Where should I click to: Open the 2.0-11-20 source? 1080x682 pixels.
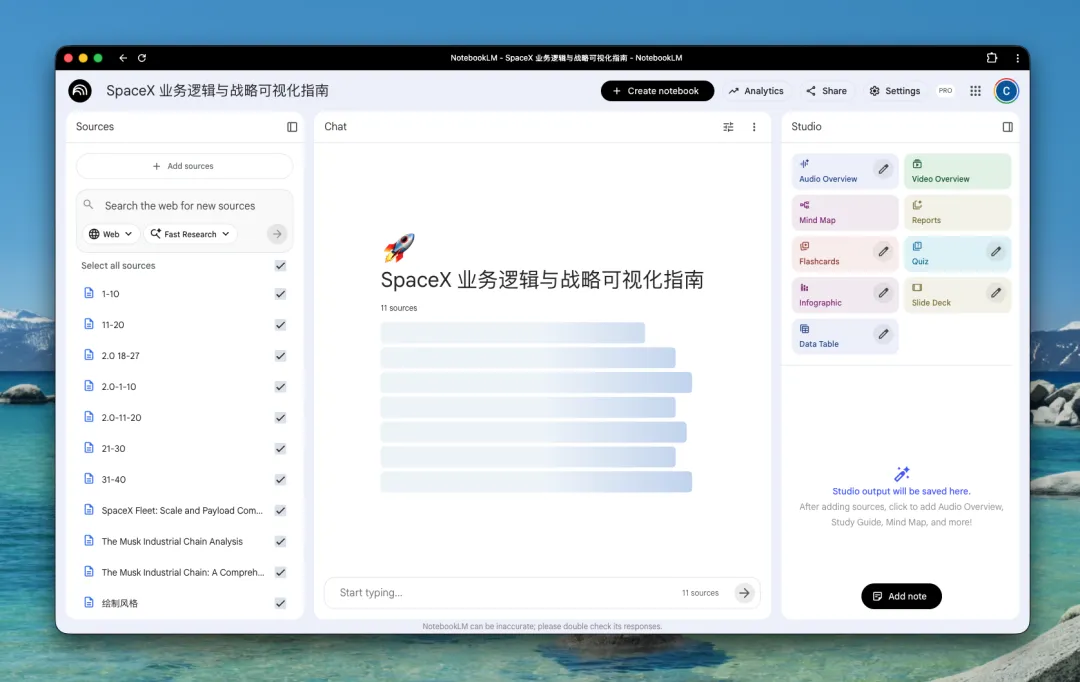[x=121, y=417]
